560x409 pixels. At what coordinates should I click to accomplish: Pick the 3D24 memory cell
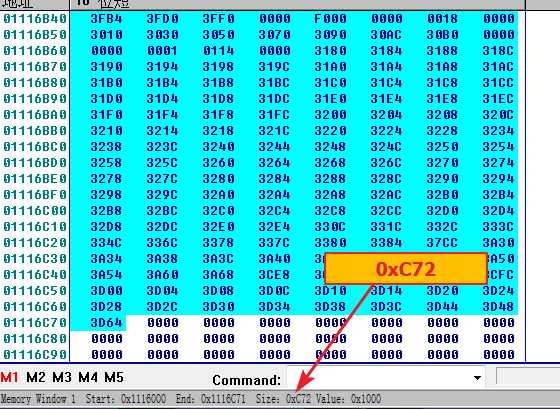click(499, 291)
